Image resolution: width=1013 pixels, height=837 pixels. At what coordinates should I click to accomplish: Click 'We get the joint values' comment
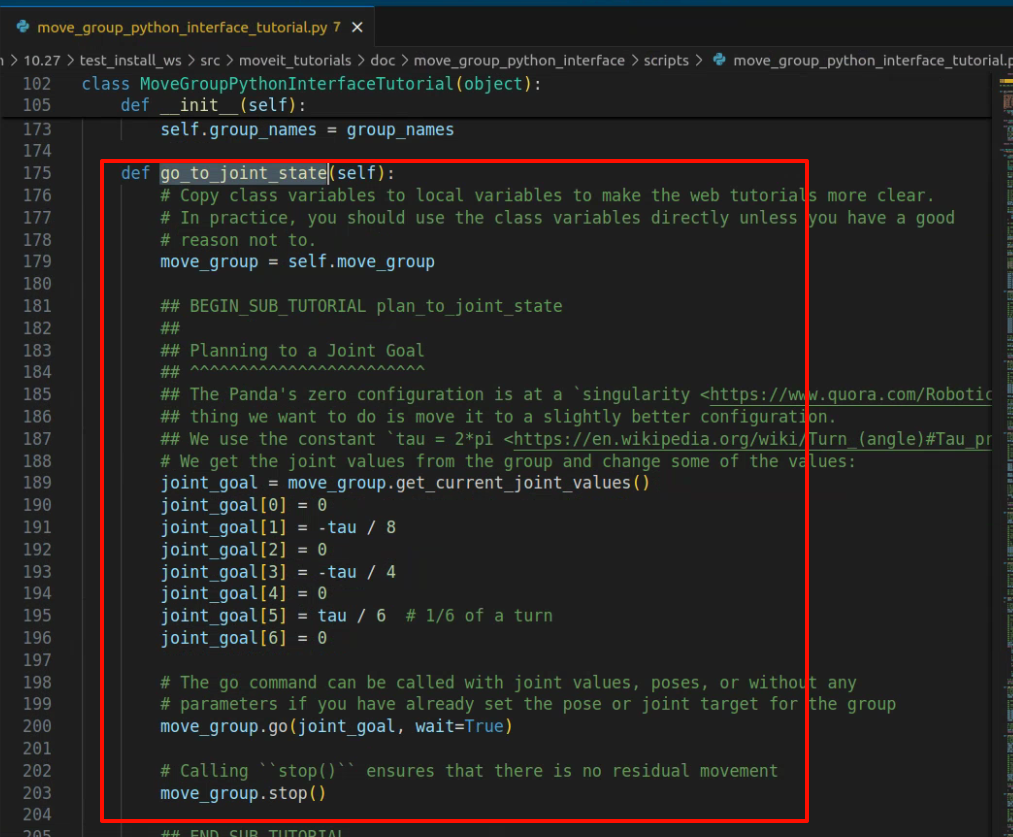point(508,461)
